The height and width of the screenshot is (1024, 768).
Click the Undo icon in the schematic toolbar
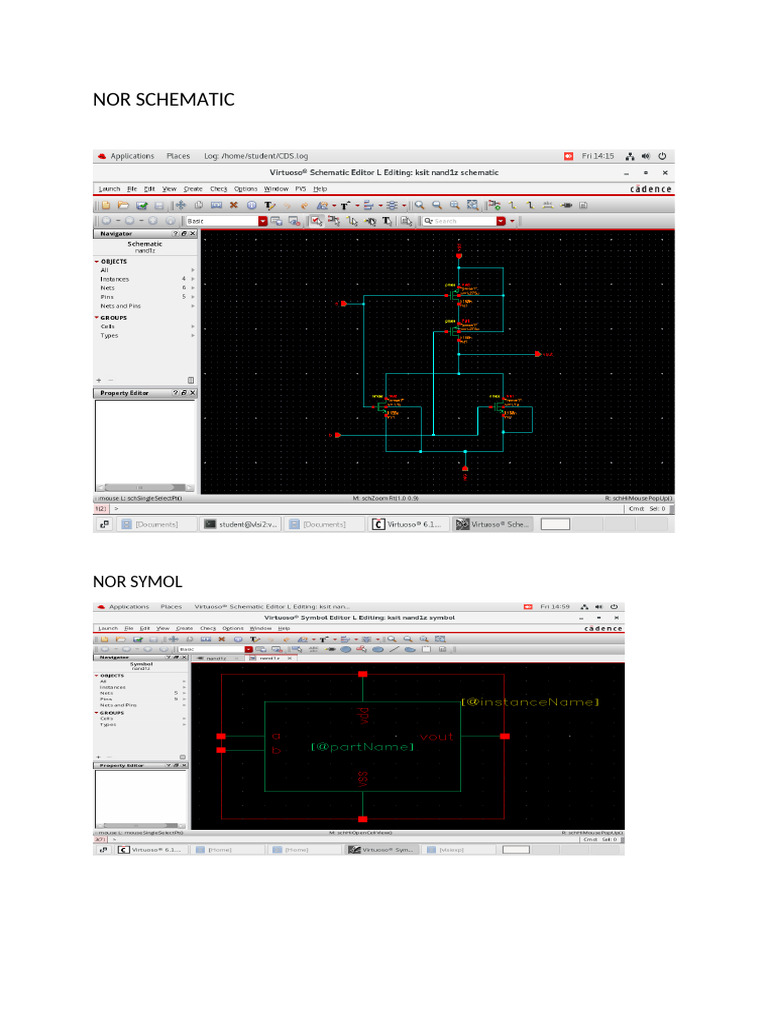pyautogui.click(x=287, y=205)
